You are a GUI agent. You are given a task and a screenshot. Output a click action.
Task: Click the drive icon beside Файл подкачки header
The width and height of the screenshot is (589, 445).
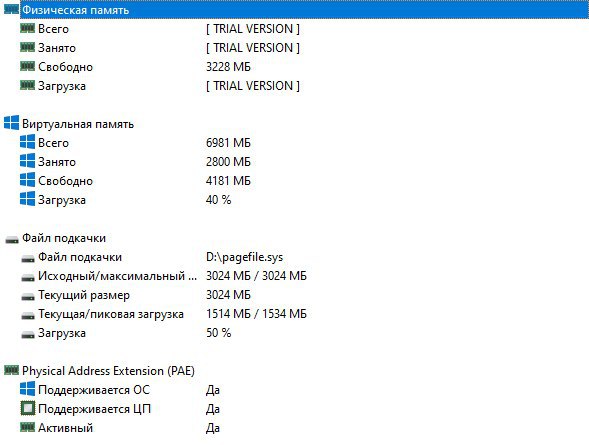click(x=12, y=239)
